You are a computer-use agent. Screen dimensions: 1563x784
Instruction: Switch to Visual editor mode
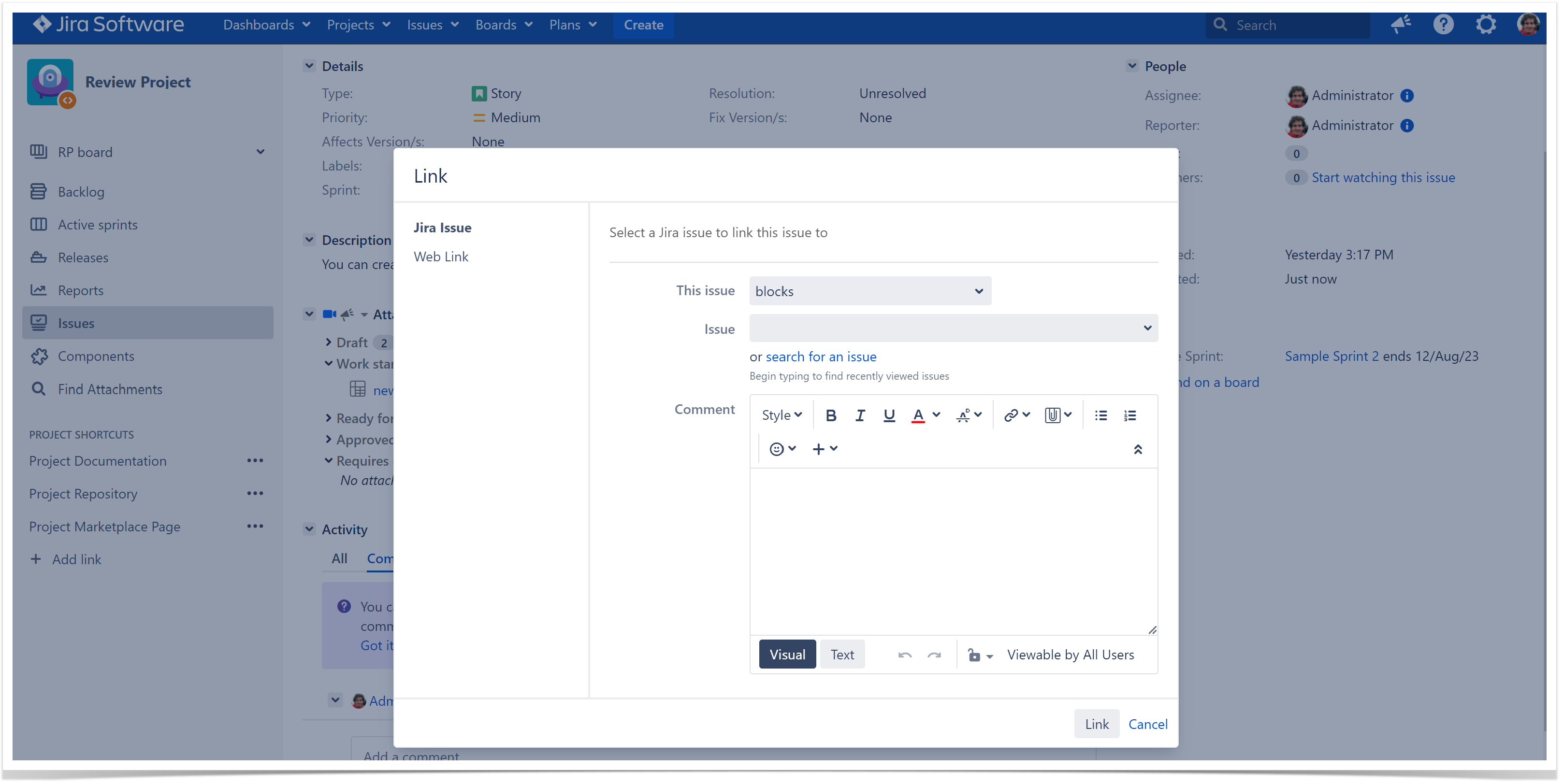click(787, 655)
